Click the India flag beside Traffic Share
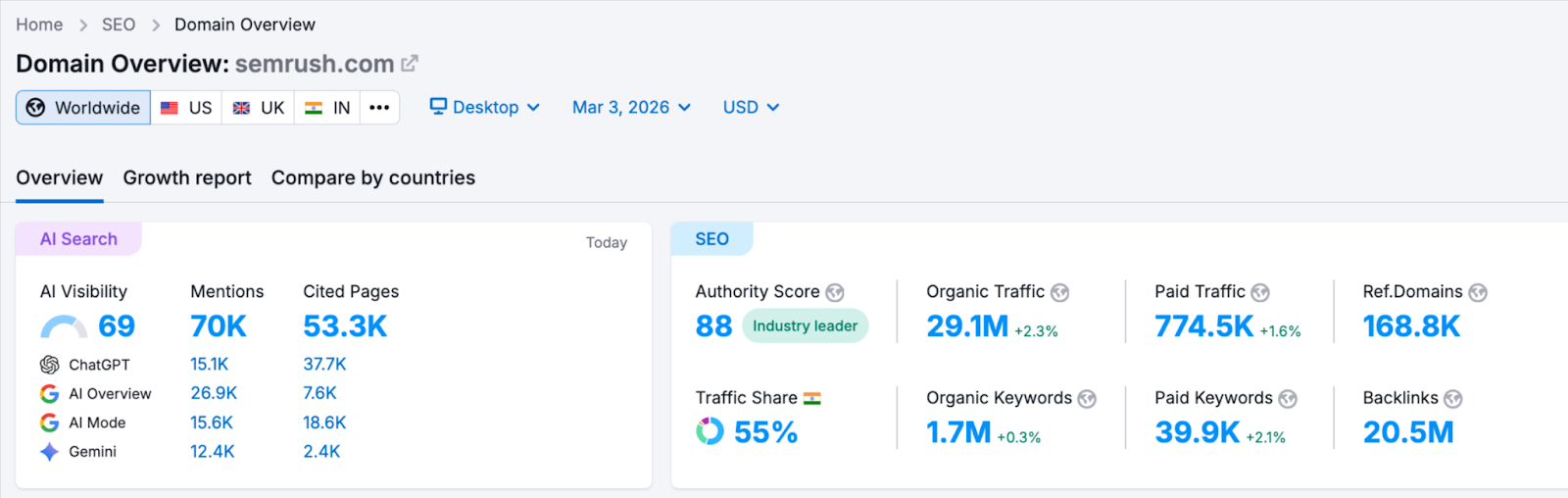 coord(812,398)
